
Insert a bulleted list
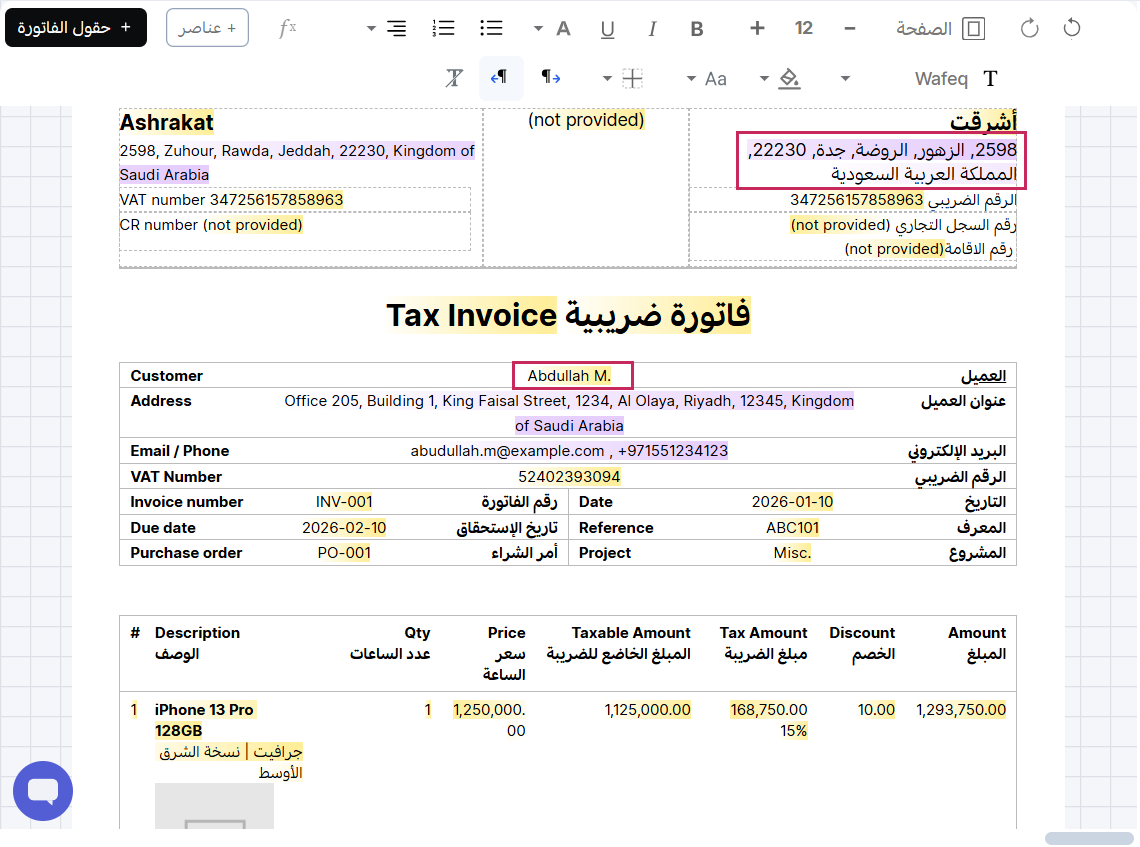pos(491,28)
